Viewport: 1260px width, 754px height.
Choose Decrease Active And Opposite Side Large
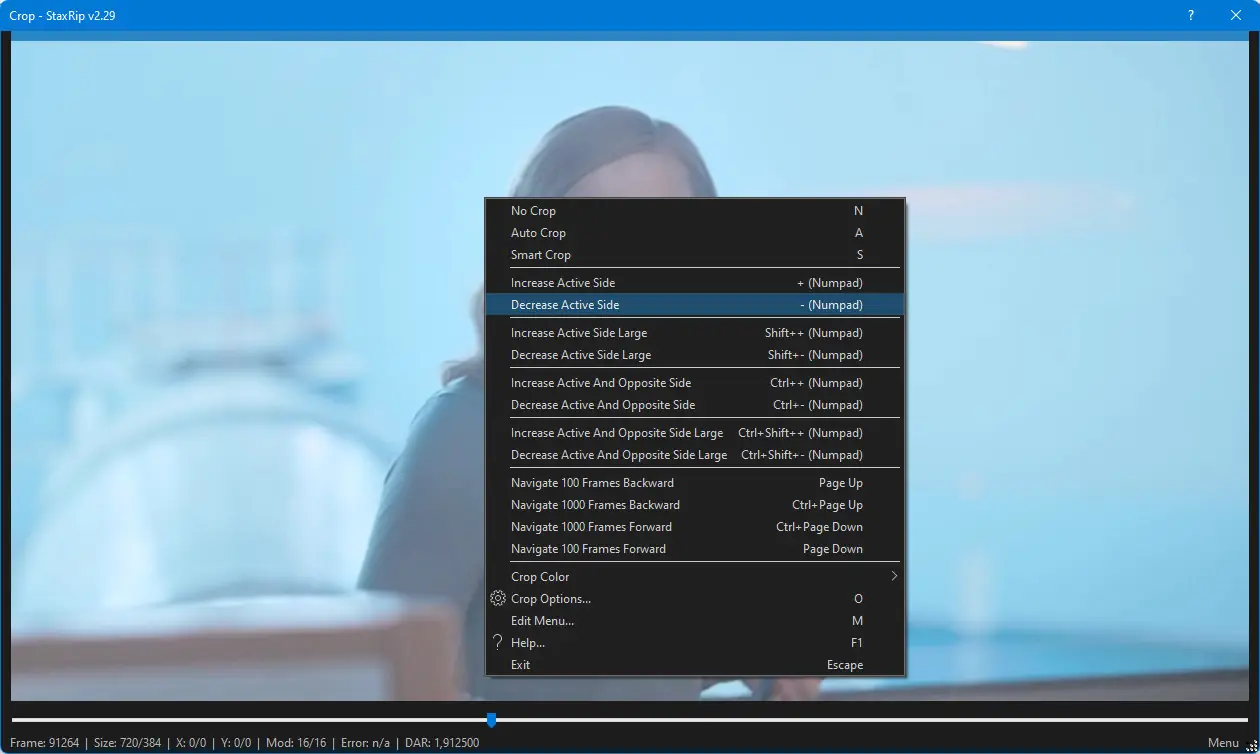click(x=695, y=455)
